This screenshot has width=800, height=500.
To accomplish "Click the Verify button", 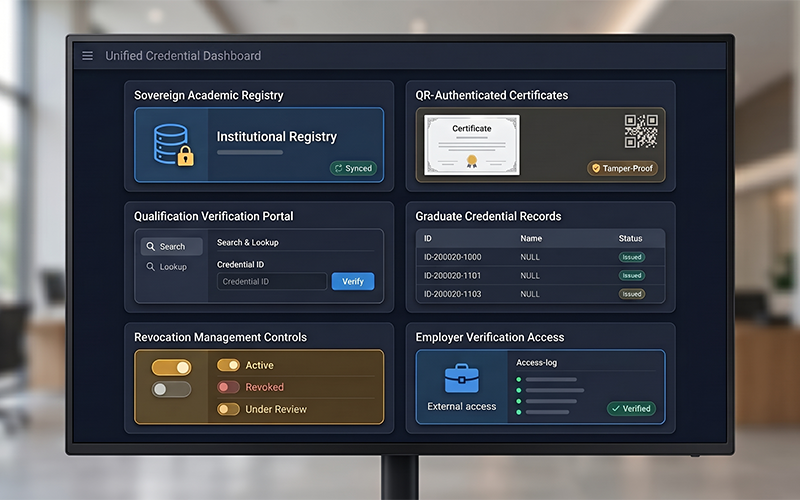I will pos(353,282).
